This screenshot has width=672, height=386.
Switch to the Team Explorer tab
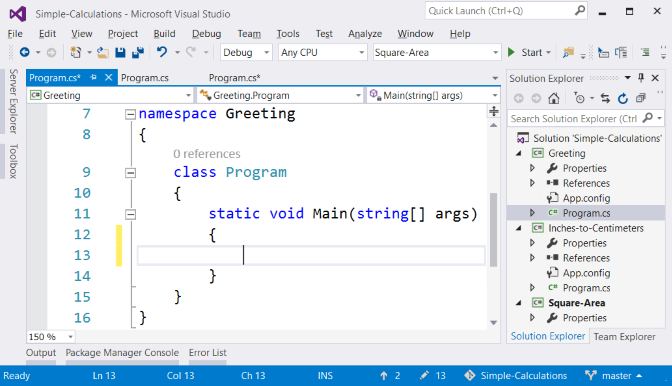tap(624, 337)
